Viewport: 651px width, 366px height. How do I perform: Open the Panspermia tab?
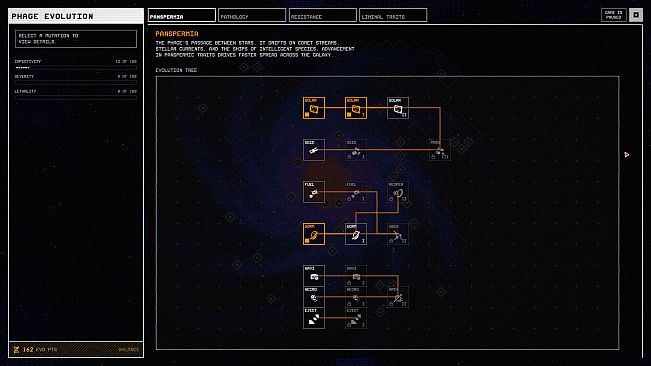click(182, 16)
